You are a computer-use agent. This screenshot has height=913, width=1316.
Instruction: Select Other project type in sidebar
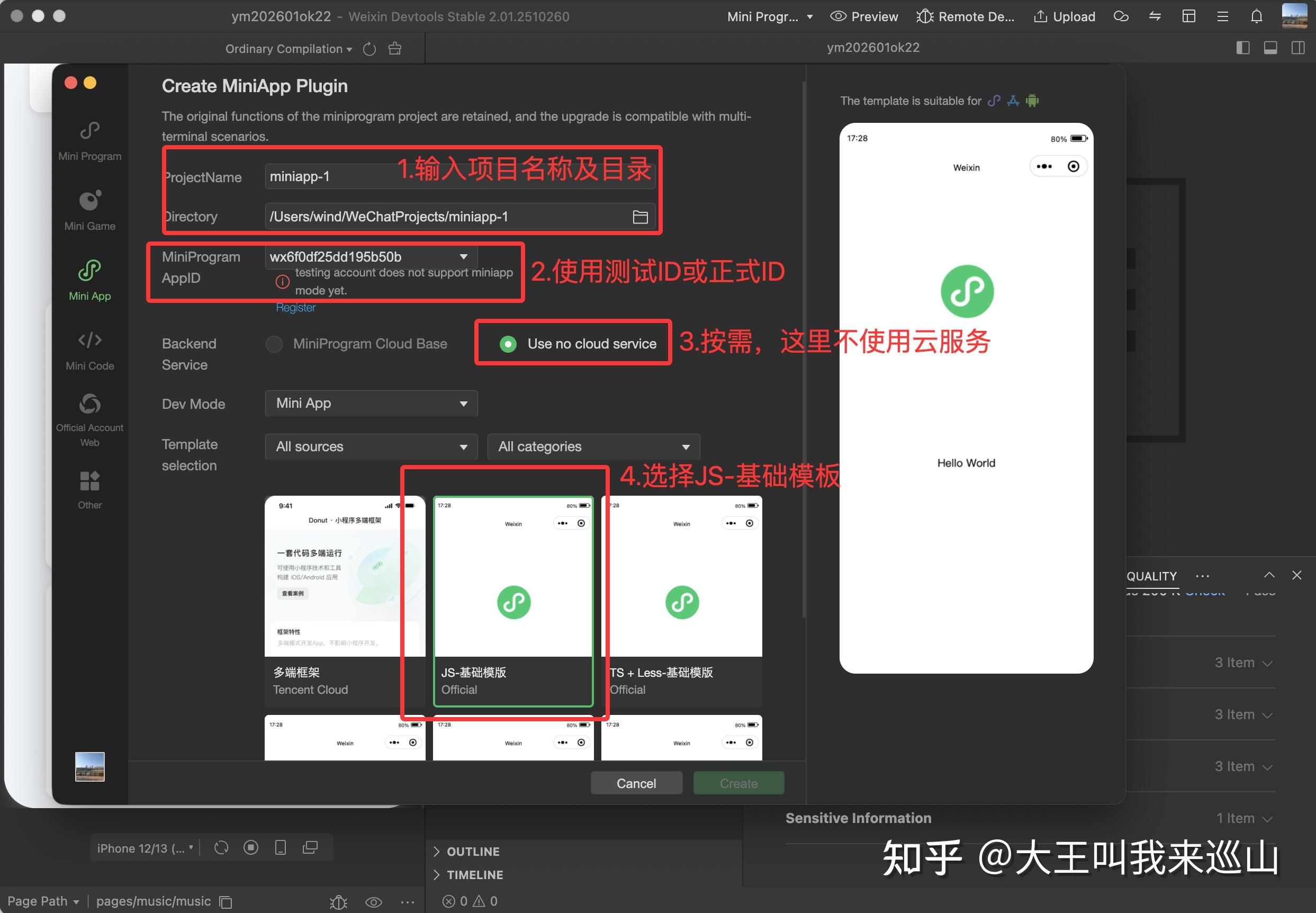click(x=90, y=490)
